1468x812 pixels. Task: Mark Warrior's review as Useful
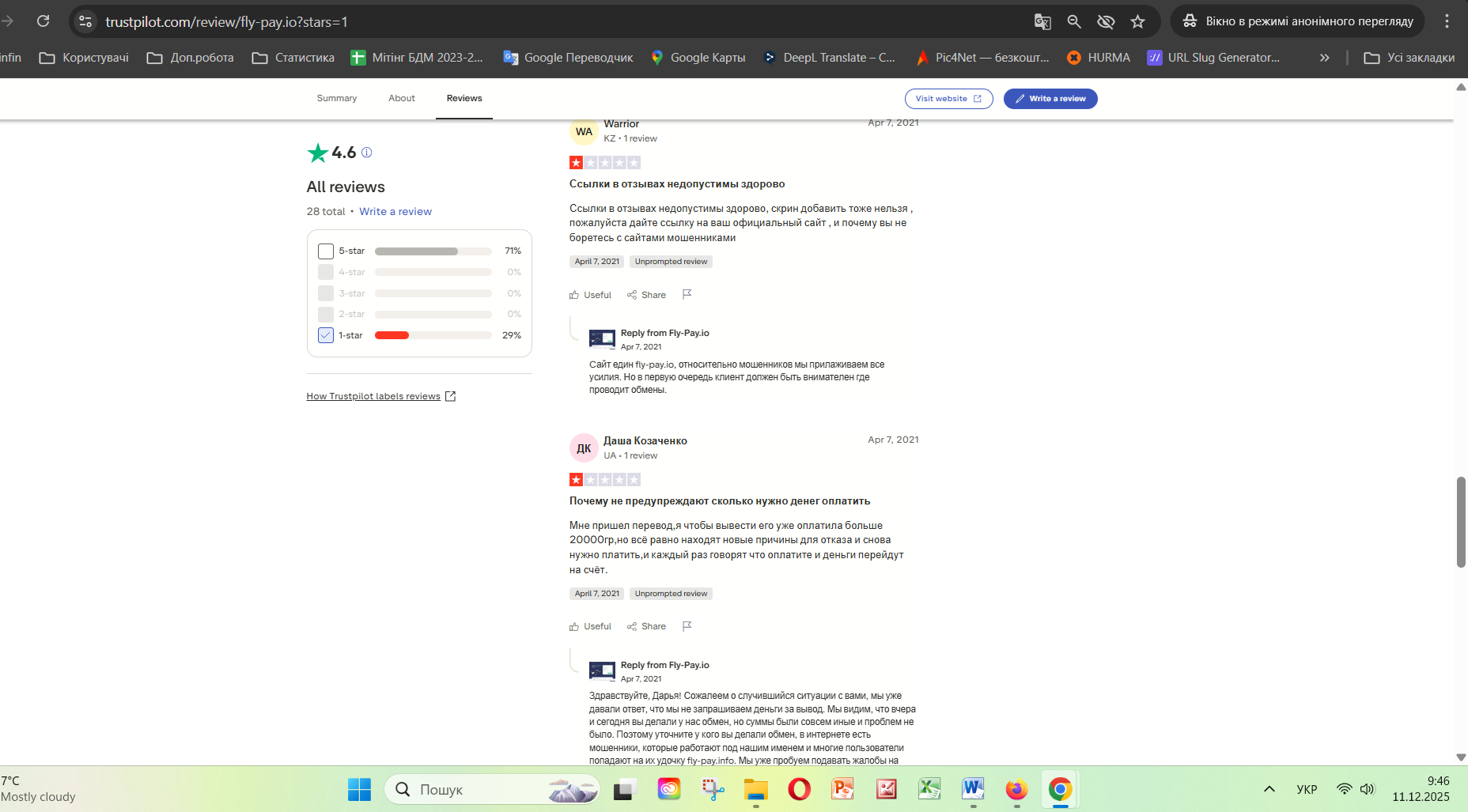pyautogui.click(x=591, y=295)
